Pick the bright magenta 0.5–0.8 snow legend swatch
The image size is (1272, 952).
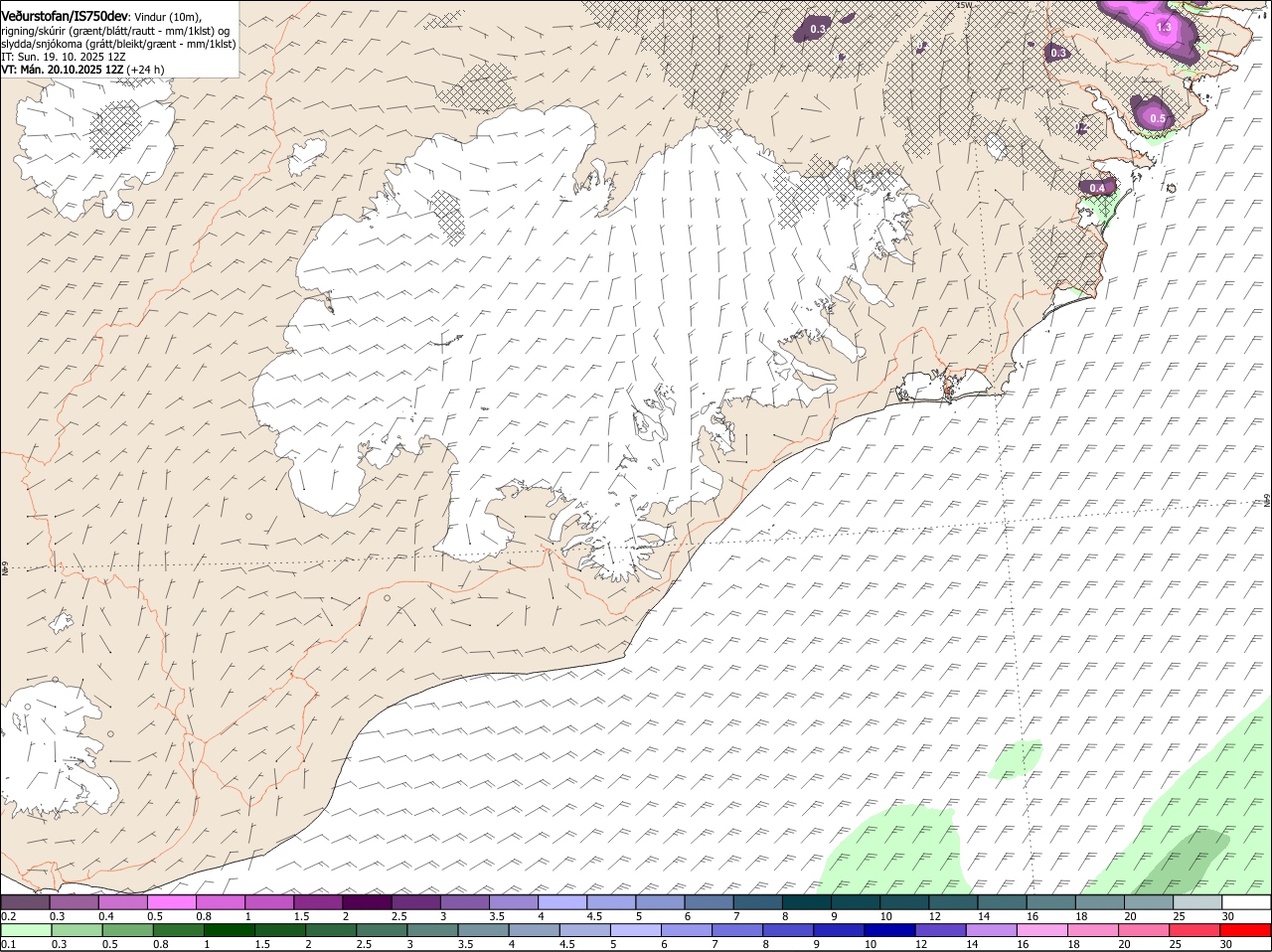coord(171,902)
